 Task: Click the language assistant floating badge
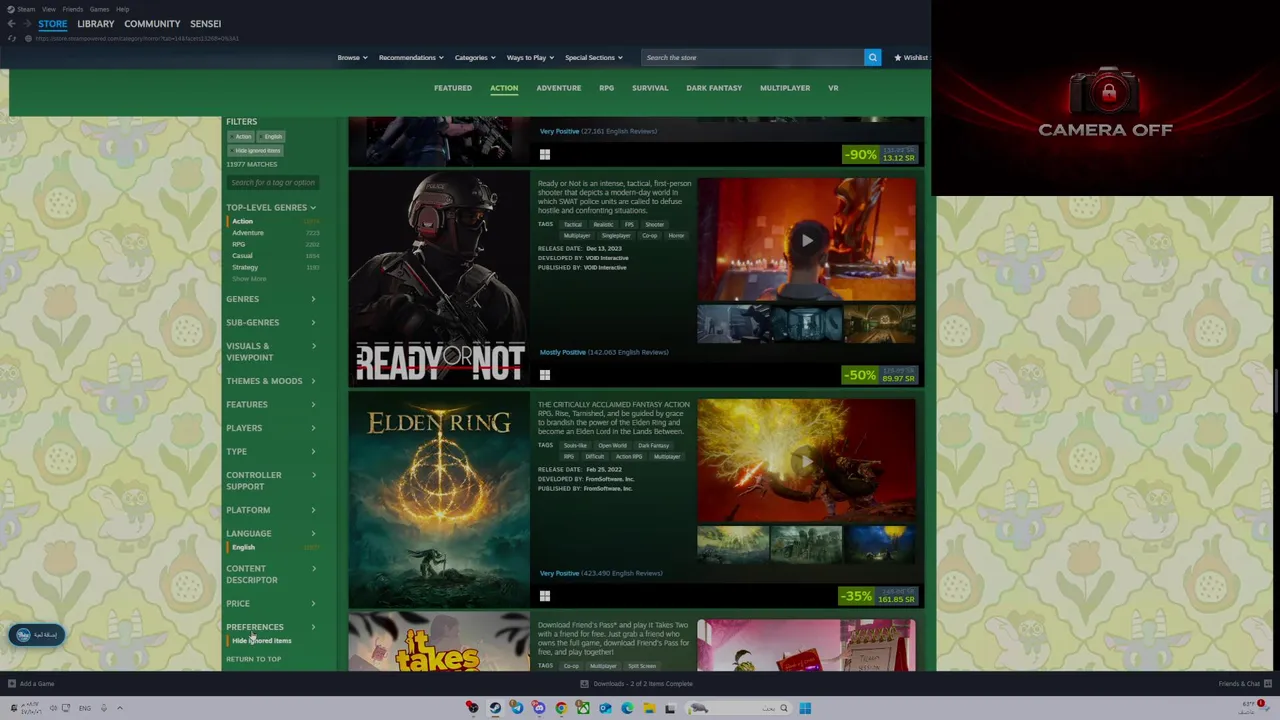(37, 635)
